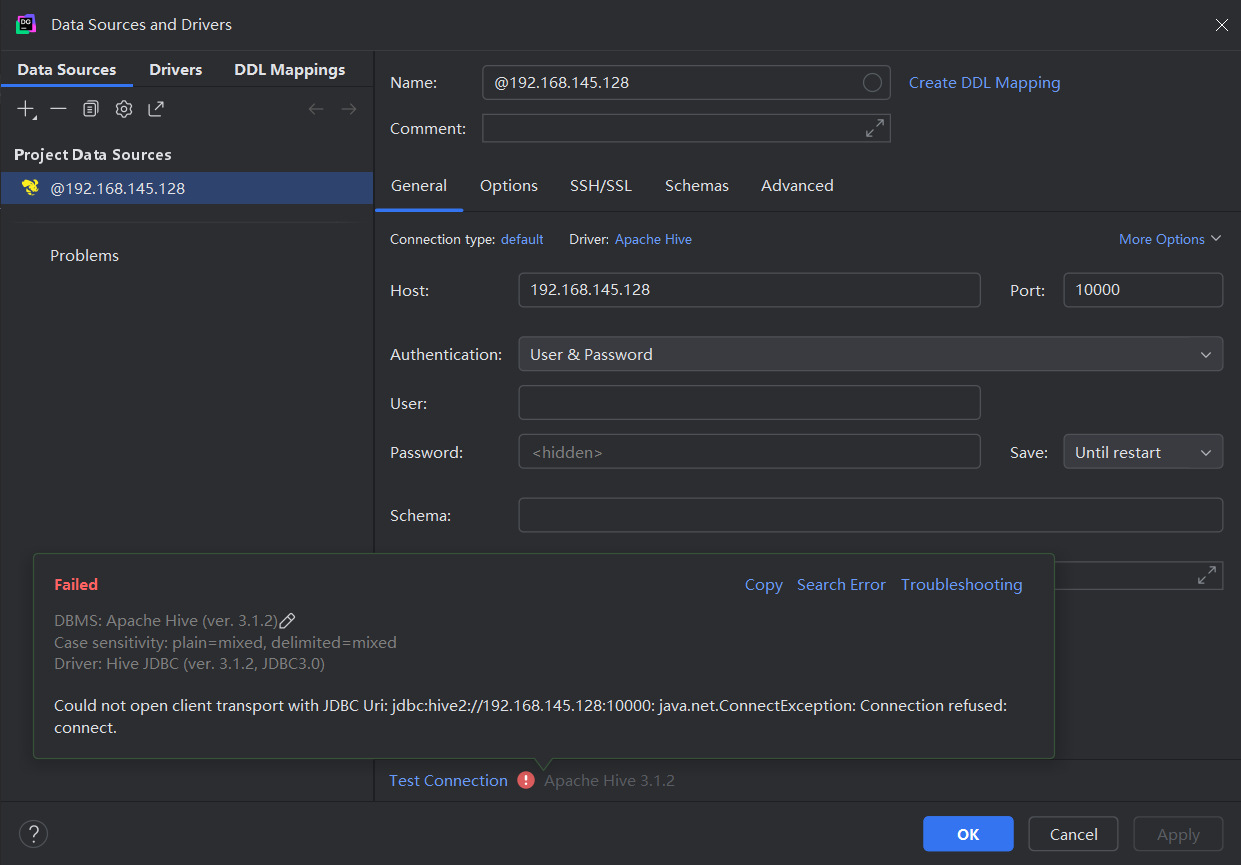Click Copy in the error popup
Image resolution: width=1241 pixels, height=865 pixels.
point(763,585)
